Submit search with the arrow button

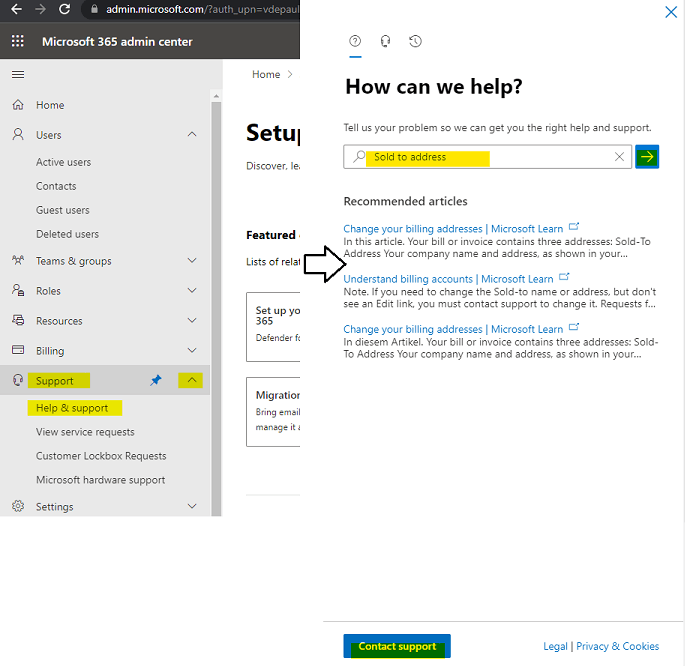pos(647,157)
